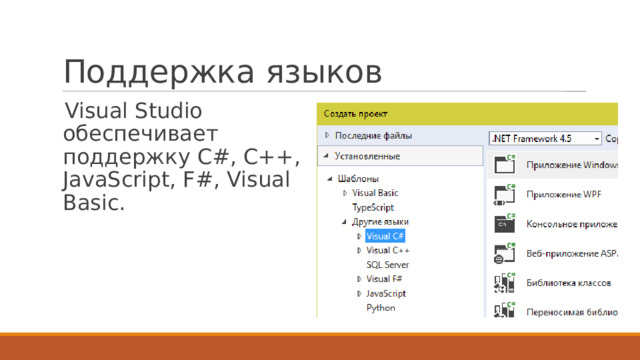Viewport: 640px width, 360px height.
Task: Expand the Visual Basic node arrow
Action: tap(345, 193)
